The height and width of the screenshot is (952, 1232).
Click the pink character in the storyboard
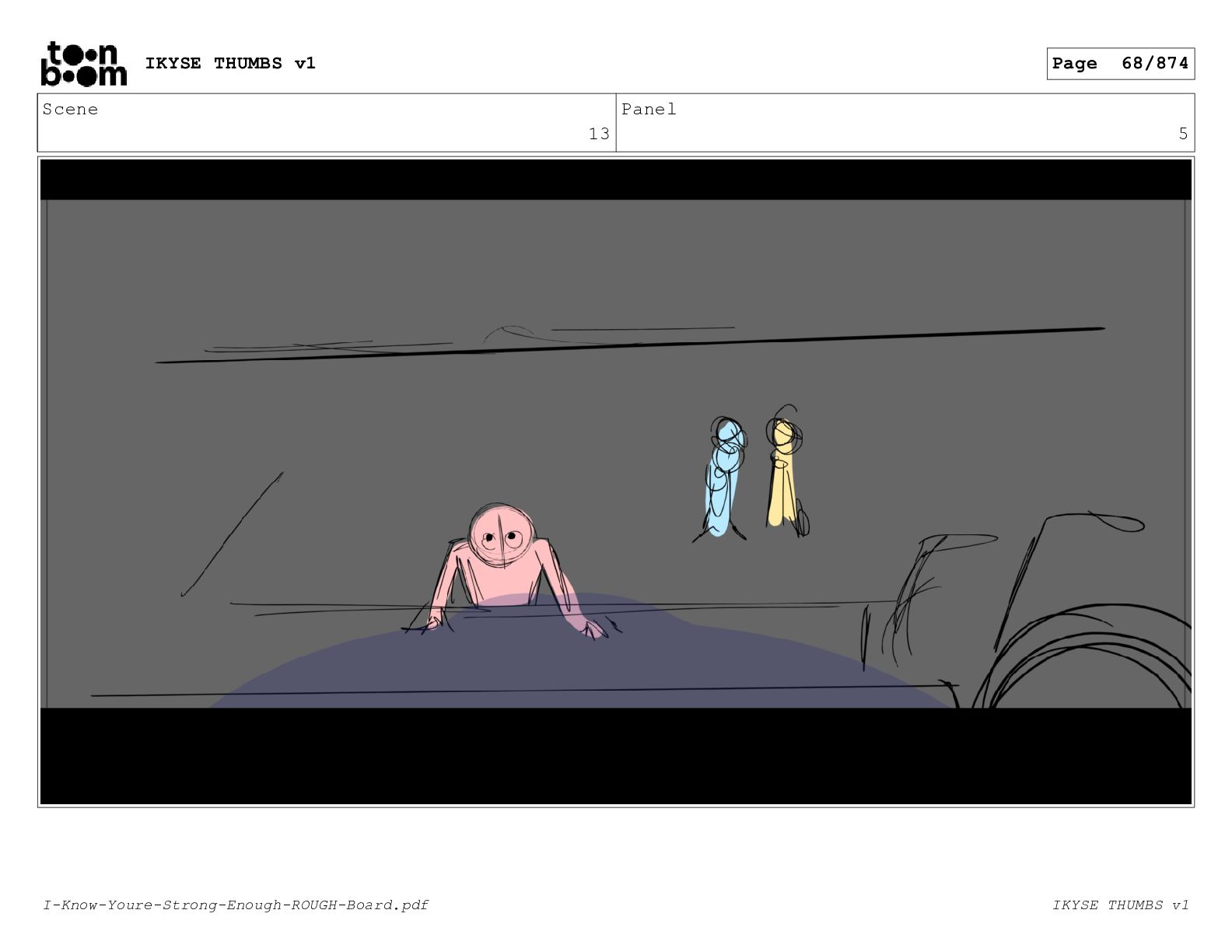pyautogui.click(x=506, y=571)
